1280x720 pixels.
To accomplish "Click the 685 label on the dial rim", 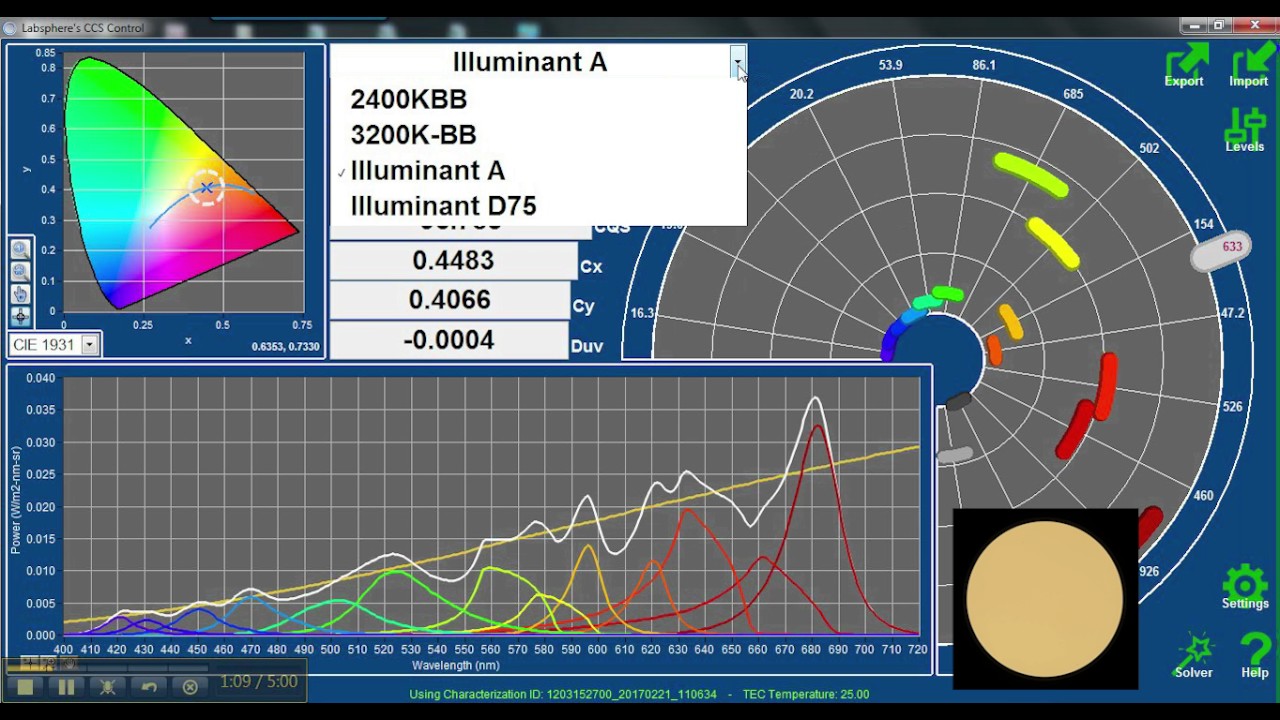I will pyautogui.click(x=1072, y=94).
